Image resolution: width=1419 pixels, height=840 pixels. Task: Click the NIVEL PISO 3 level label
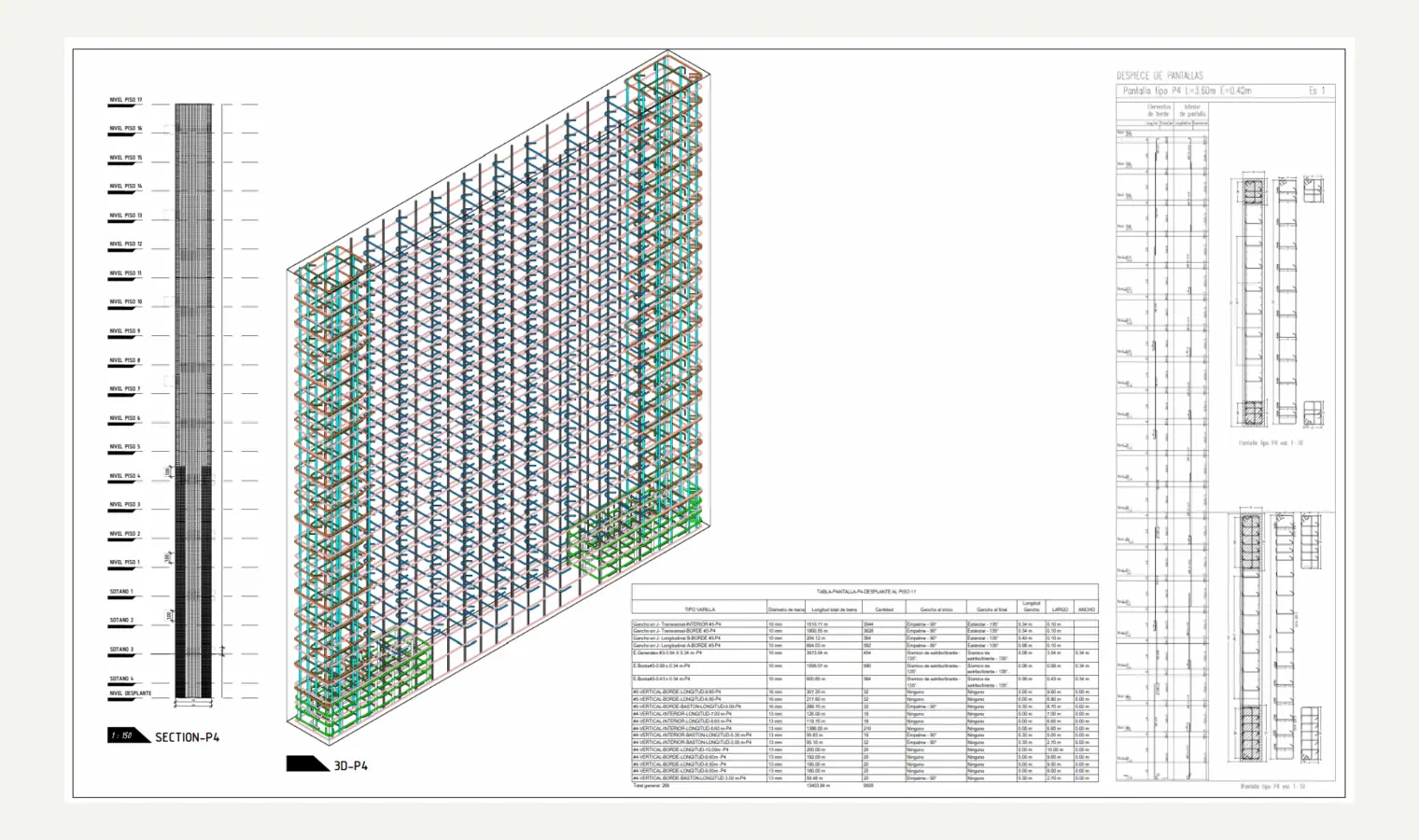pyautogui.click(x=125, y=505)
